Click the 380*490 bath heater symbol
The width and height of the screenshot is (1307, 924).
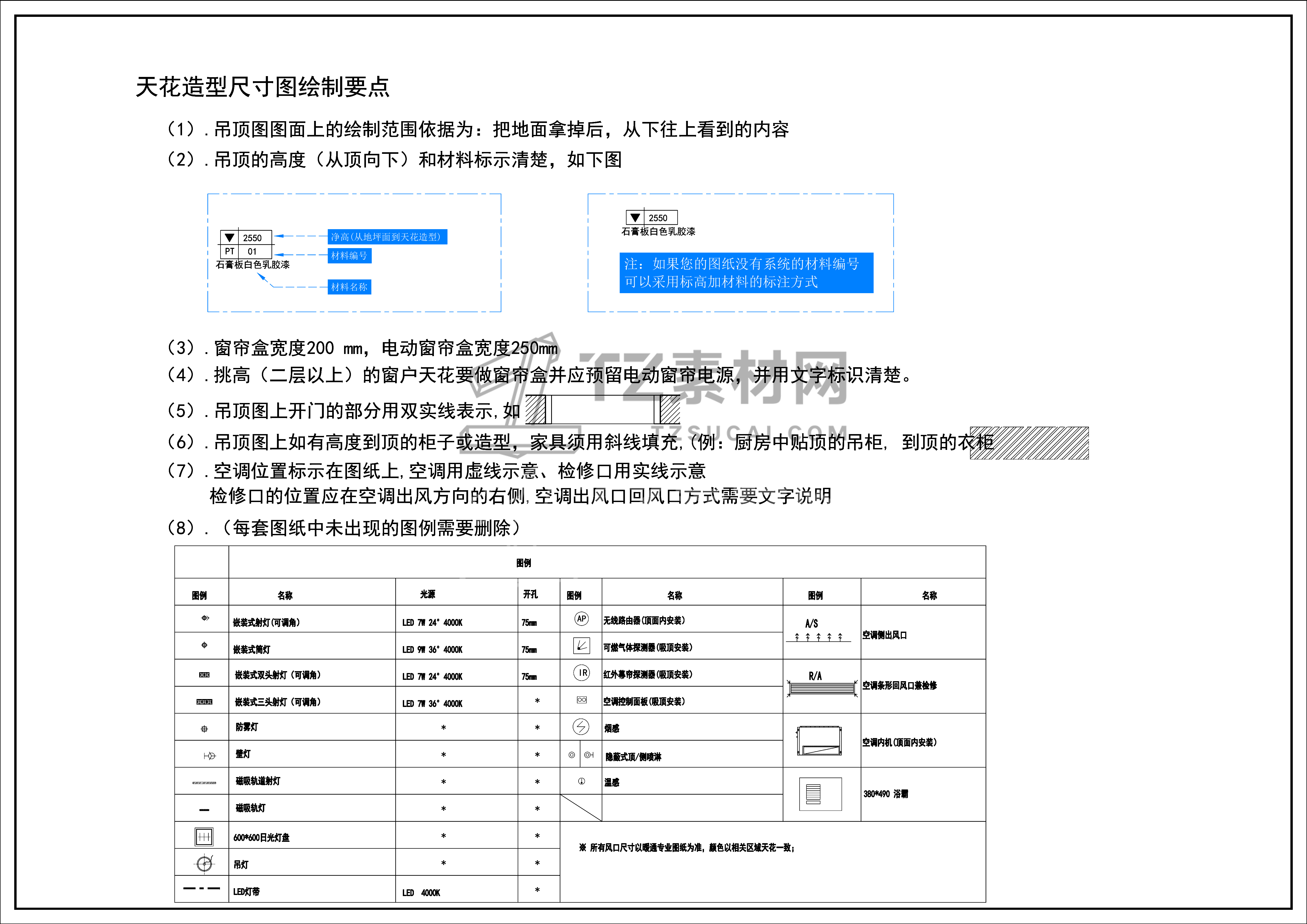click(x=820, y=794)
